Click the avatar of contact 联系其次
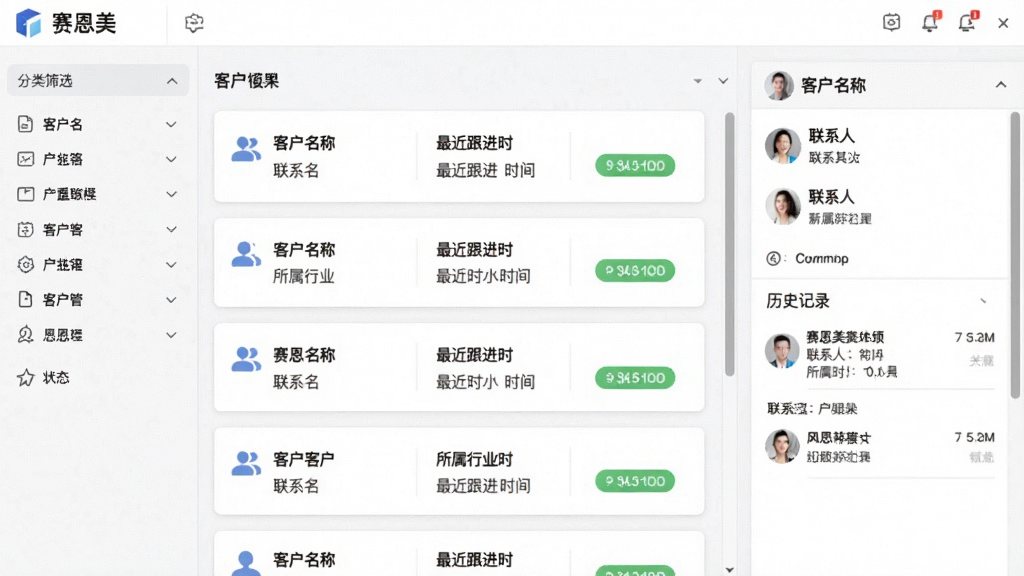Viewport: 1024px width, 576px height. 783,146
